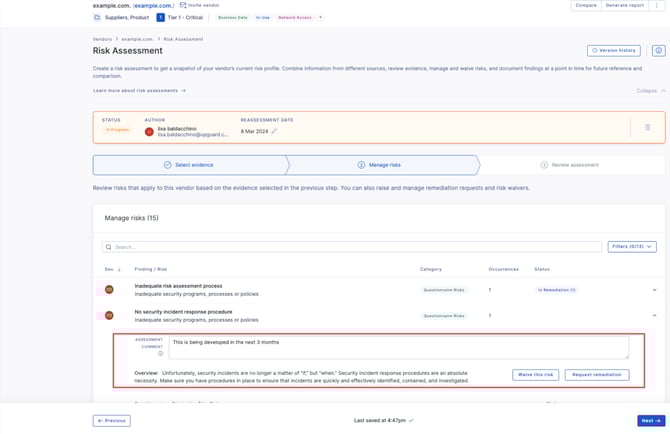The height and width of the screenshot is (434, 670).
Task: Click the three-dot menu beside Generate report
Action: coord(656,5)
